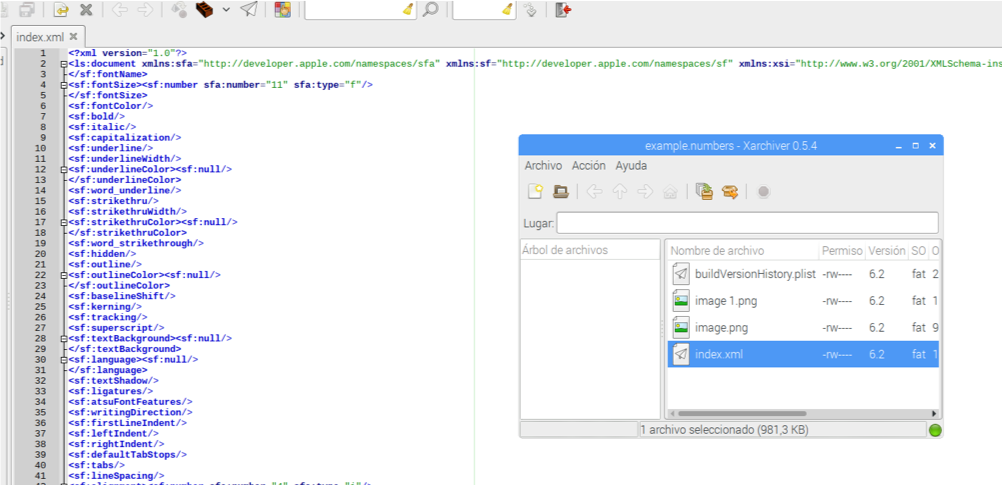Collapse the sf:textBackground fold on line 28
Viewport: 1002px width, 485px height.
point(63,338)
